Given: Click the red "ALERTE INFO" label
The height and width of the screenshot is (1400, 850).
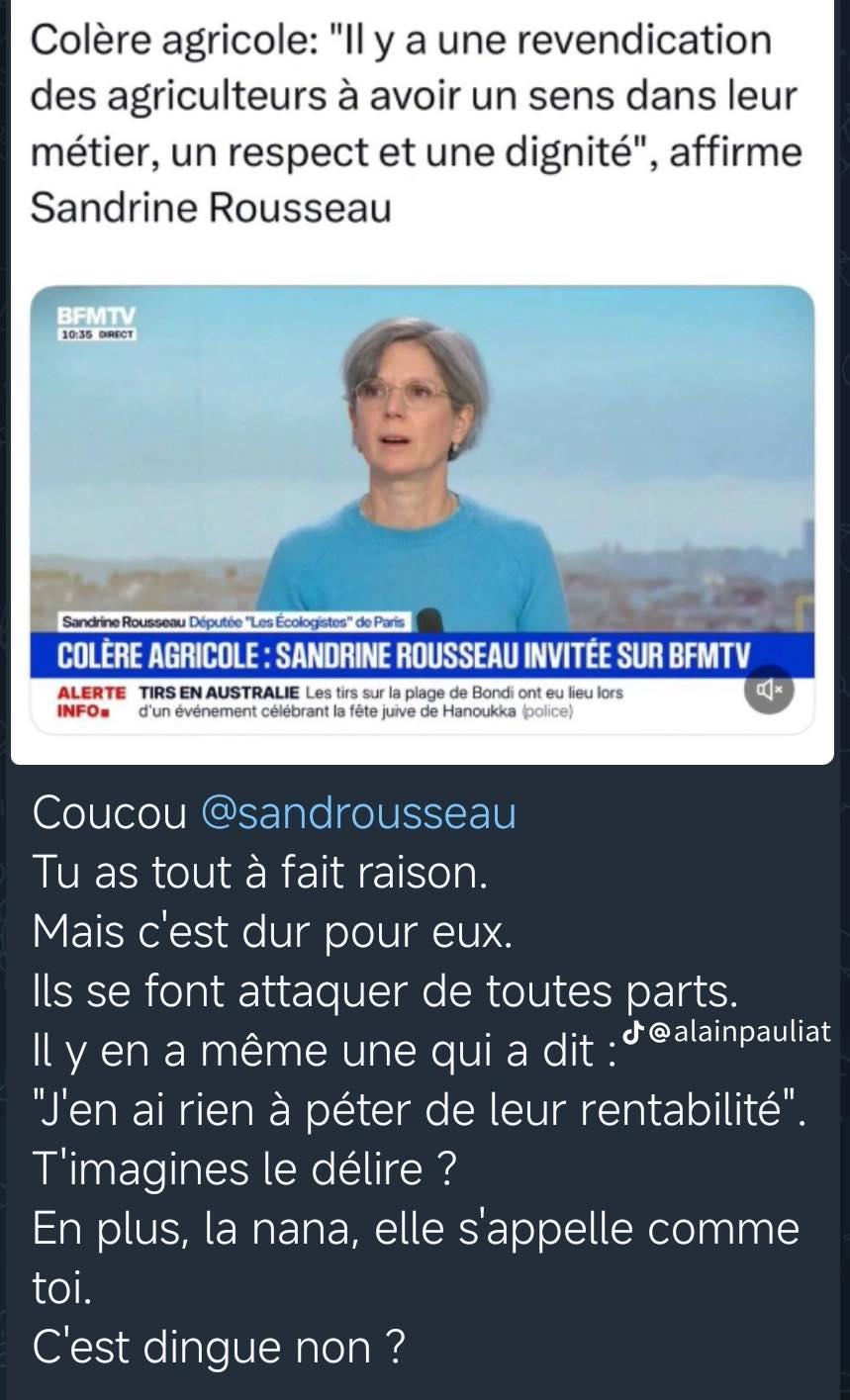Looking at the screenshot, I should [x=91, y=701].
